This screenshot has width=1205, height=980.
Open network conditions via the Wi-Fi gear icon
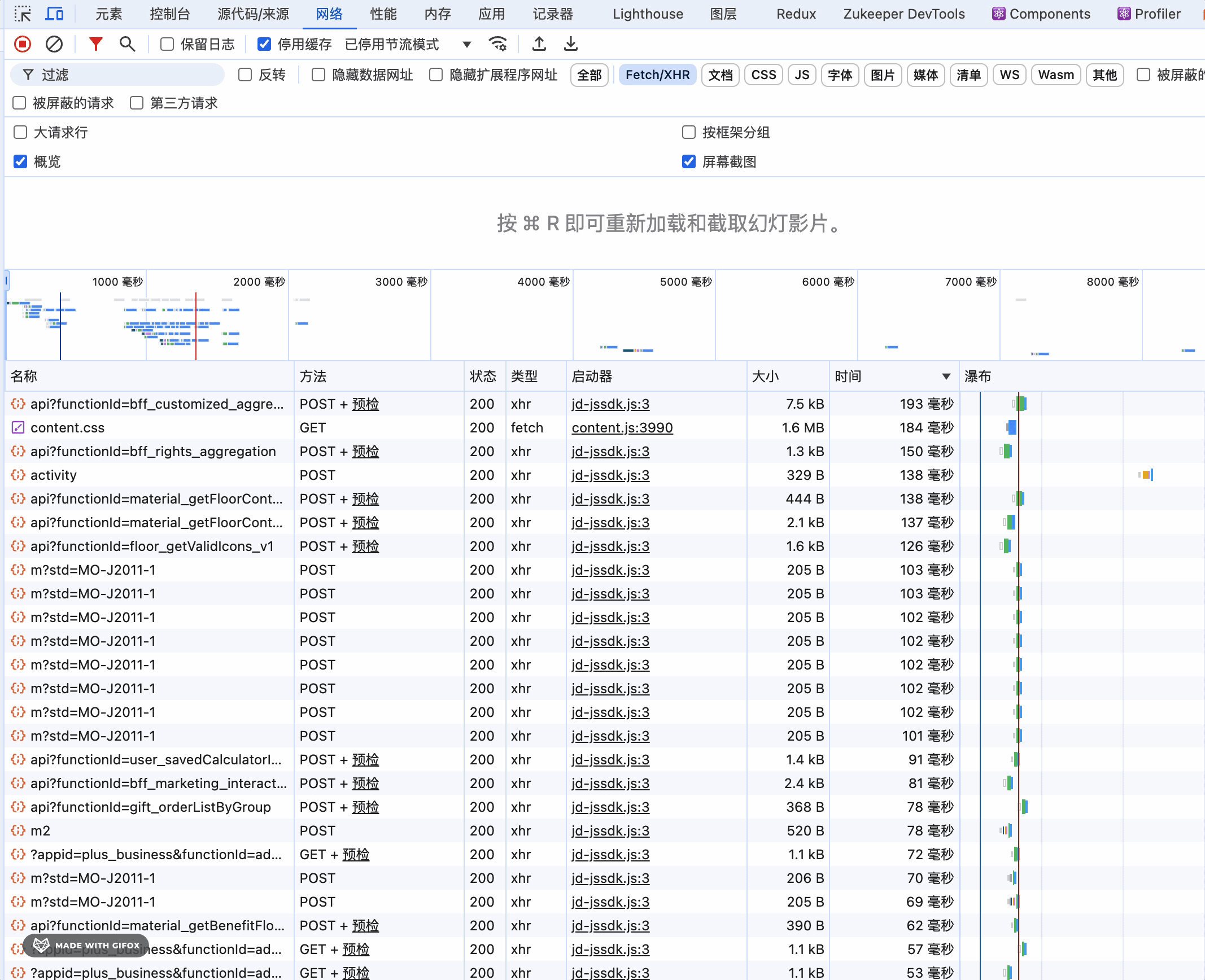tap(498, 44)
